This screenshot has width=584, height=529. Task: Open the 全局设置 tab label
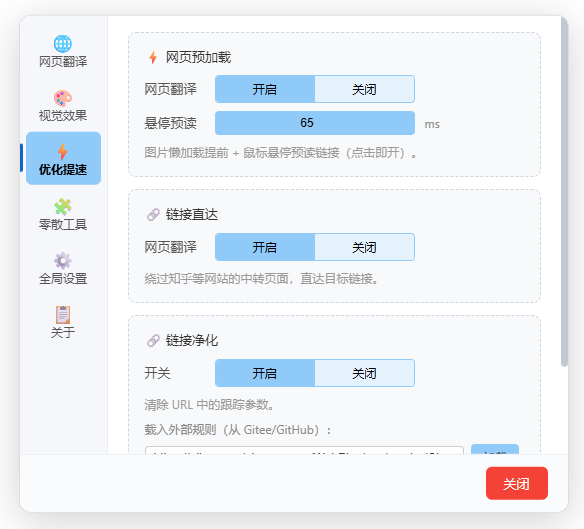[x=63, y=279]
